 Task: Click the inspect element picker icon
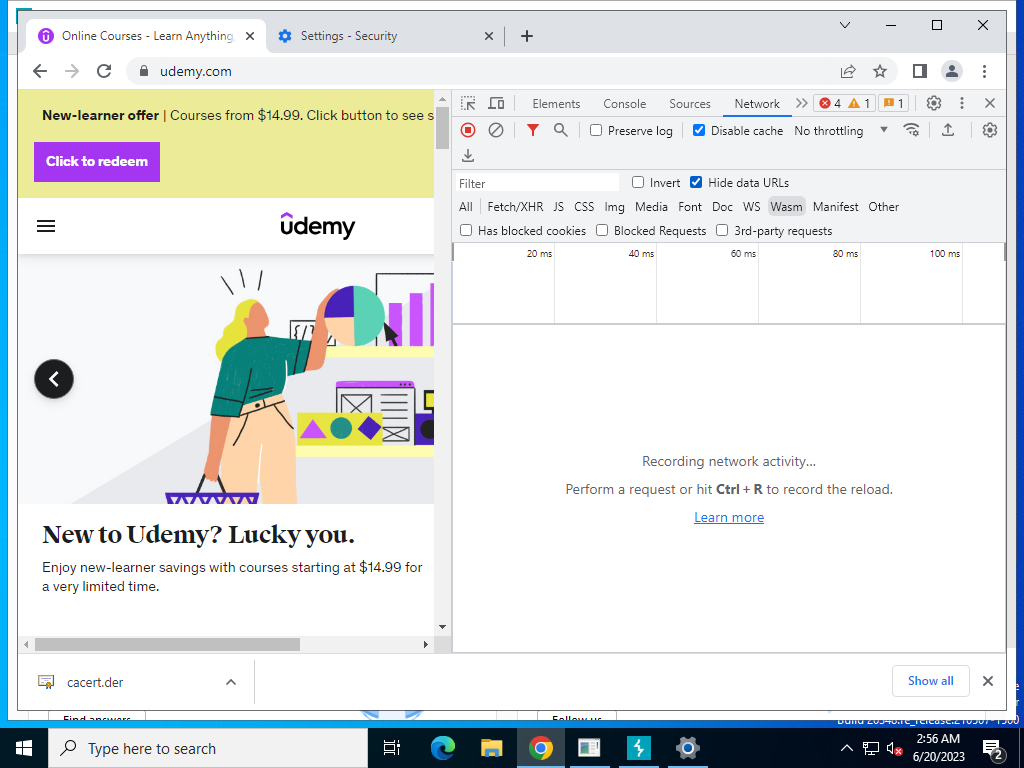pyautogui.click(x=468, y=103)
